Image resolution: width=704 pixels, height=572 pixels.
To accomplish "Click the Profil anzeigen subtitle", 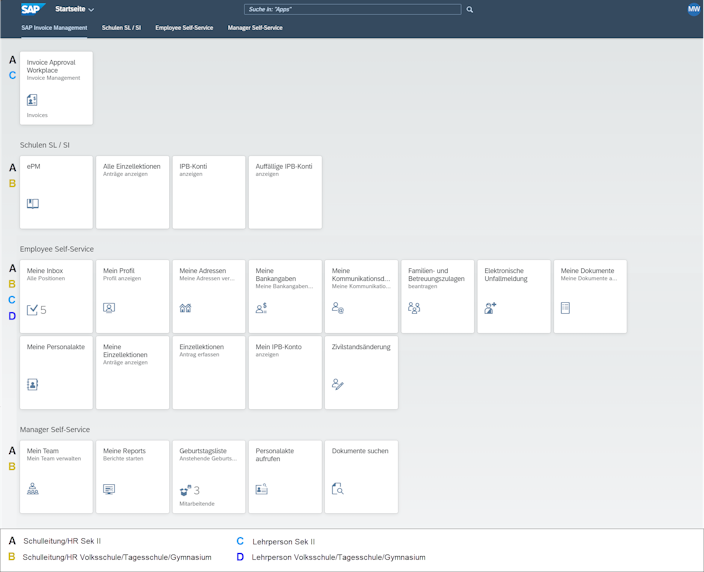I will pyautogui.click(x=122, y=278).
